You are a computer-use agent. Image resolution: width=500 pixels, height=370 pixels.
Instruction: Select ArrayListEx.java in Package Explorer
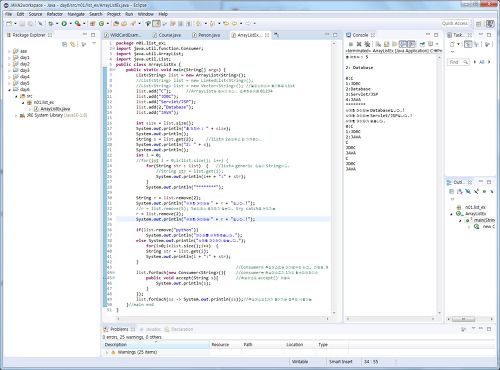52,109
